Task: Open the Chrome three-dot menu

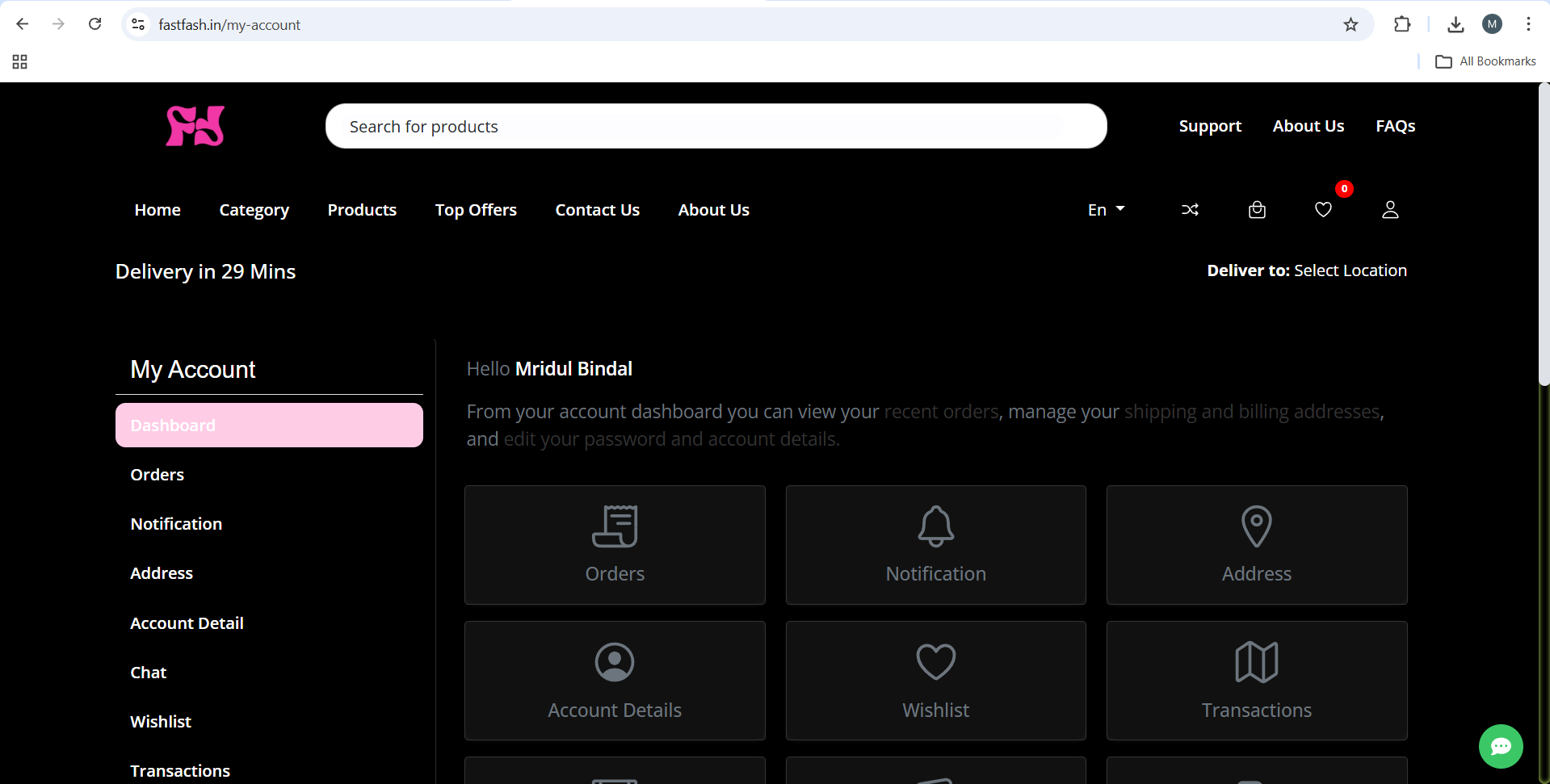Action: [1528, 24]
